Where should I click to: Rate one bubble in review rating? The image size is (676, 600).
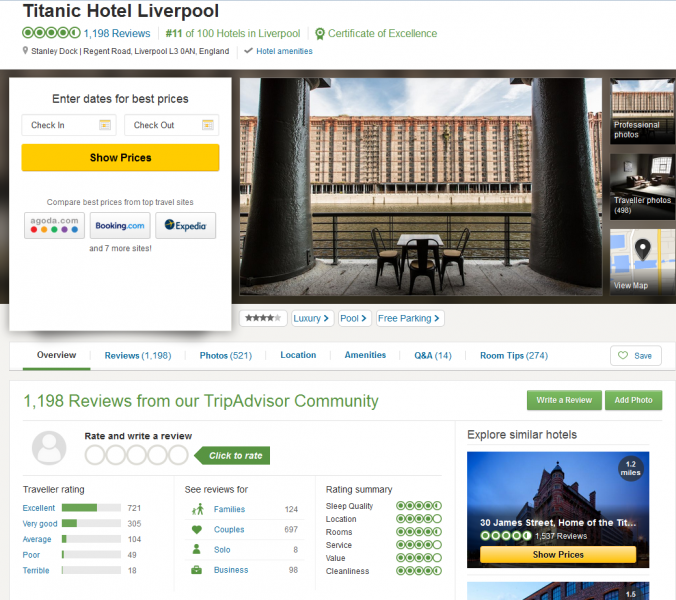tap(95, 455)
